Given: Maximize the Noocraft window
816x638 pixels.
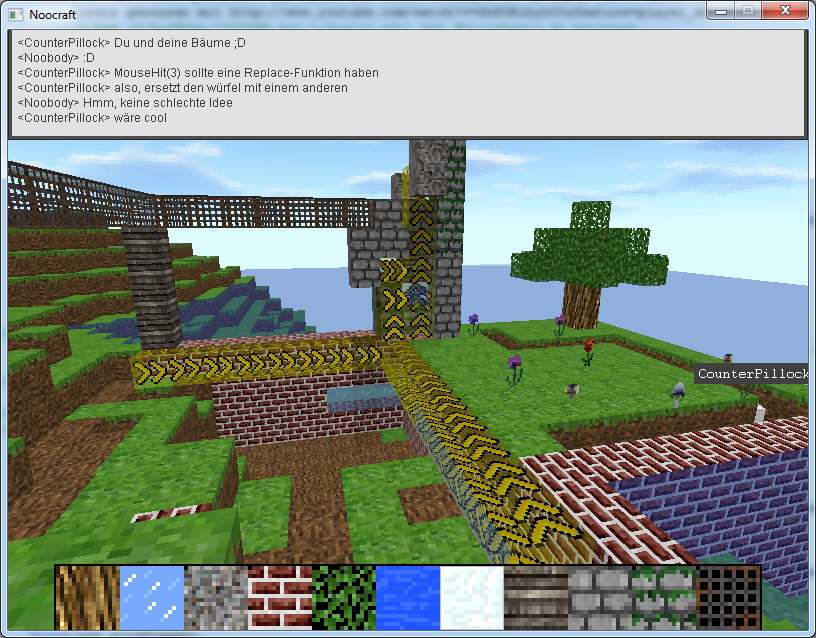Looking at the screenshot, I should coord(748,10).
